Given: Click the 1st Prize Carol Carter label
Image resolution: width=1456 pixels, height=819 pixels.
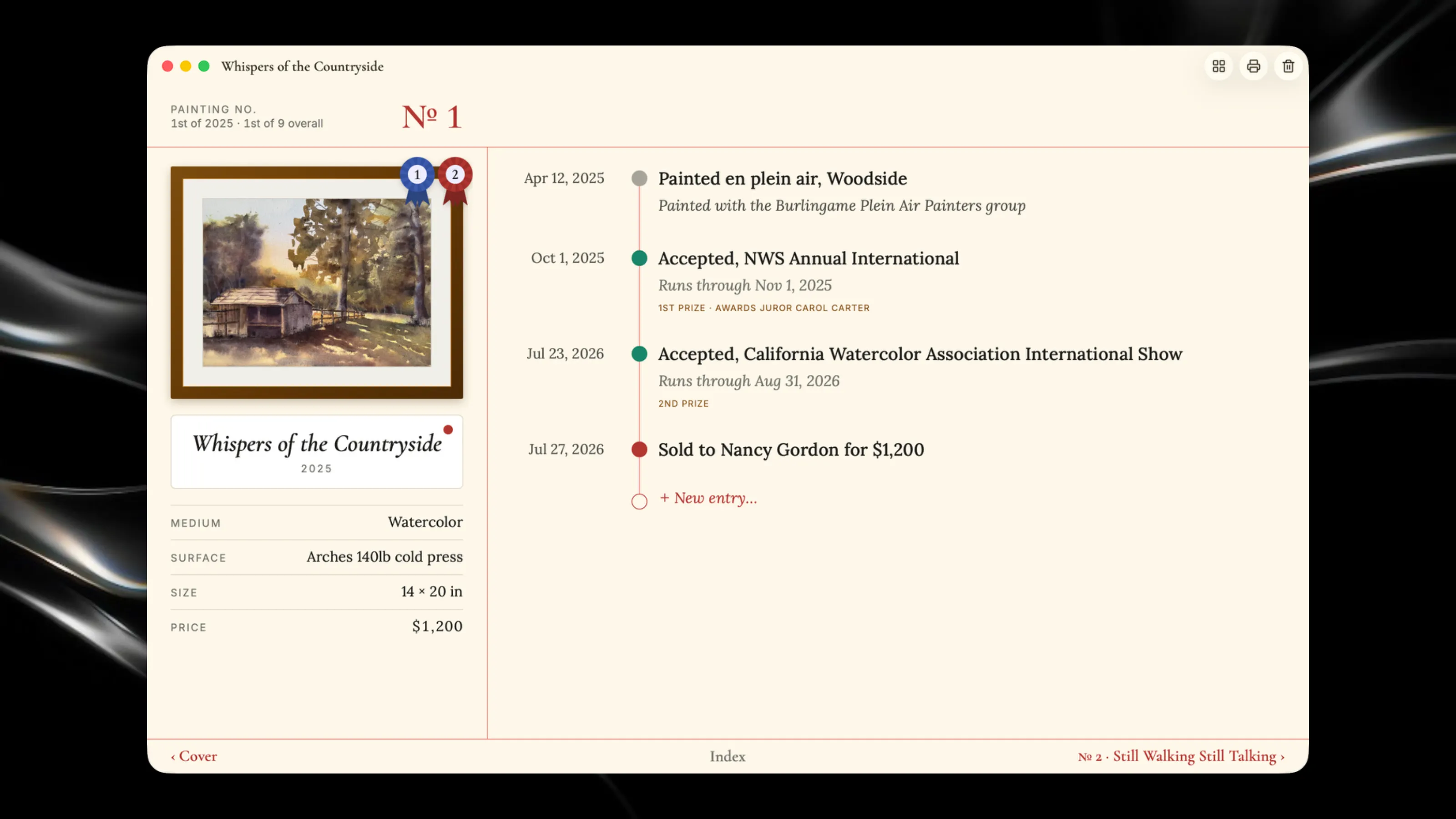Looking at the screenshot, I should click(763, 308).
